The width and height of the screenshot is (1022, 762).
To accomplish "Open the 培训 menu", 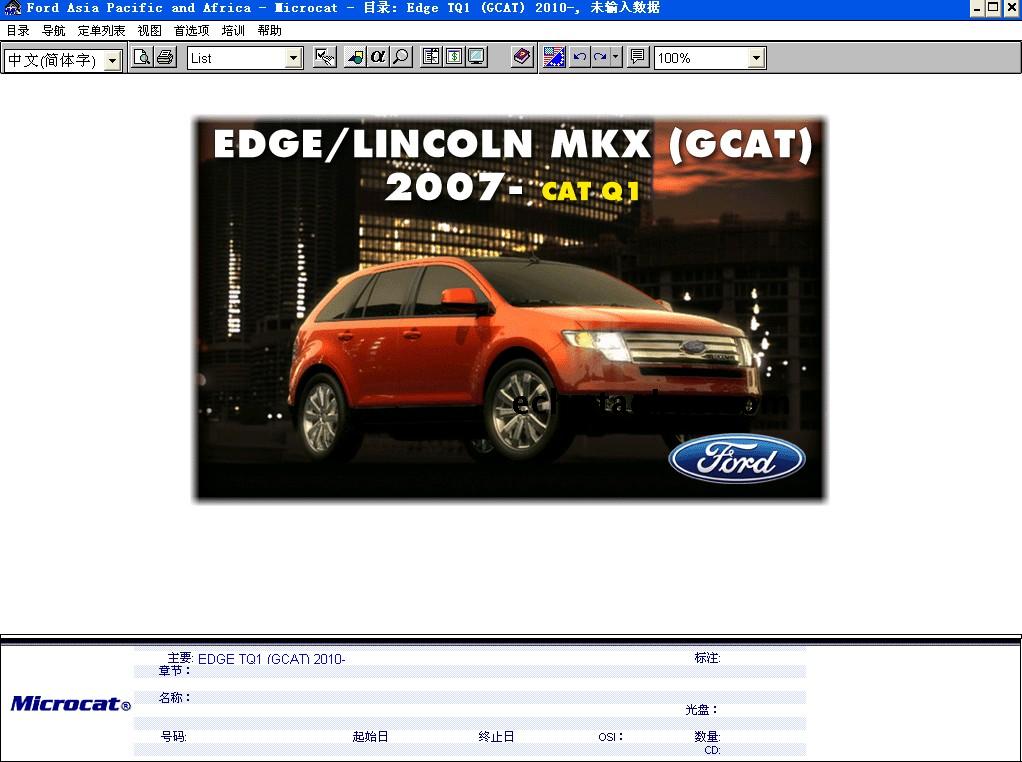I will (x=233, y=31).
